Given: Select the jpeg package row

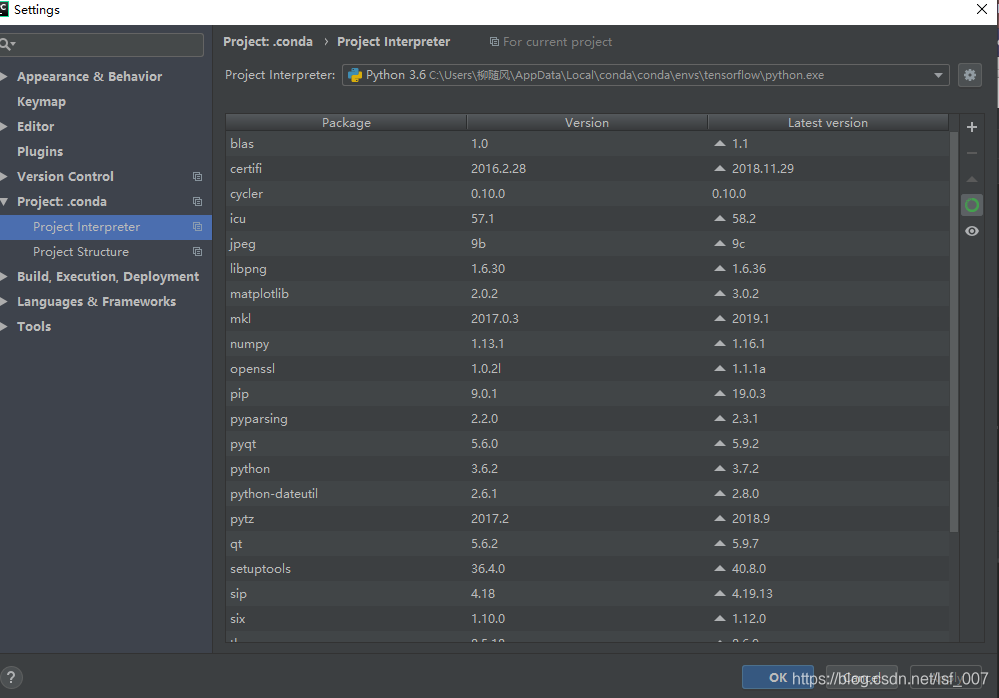Looking at the screenshot, I should tap(587, 244).
